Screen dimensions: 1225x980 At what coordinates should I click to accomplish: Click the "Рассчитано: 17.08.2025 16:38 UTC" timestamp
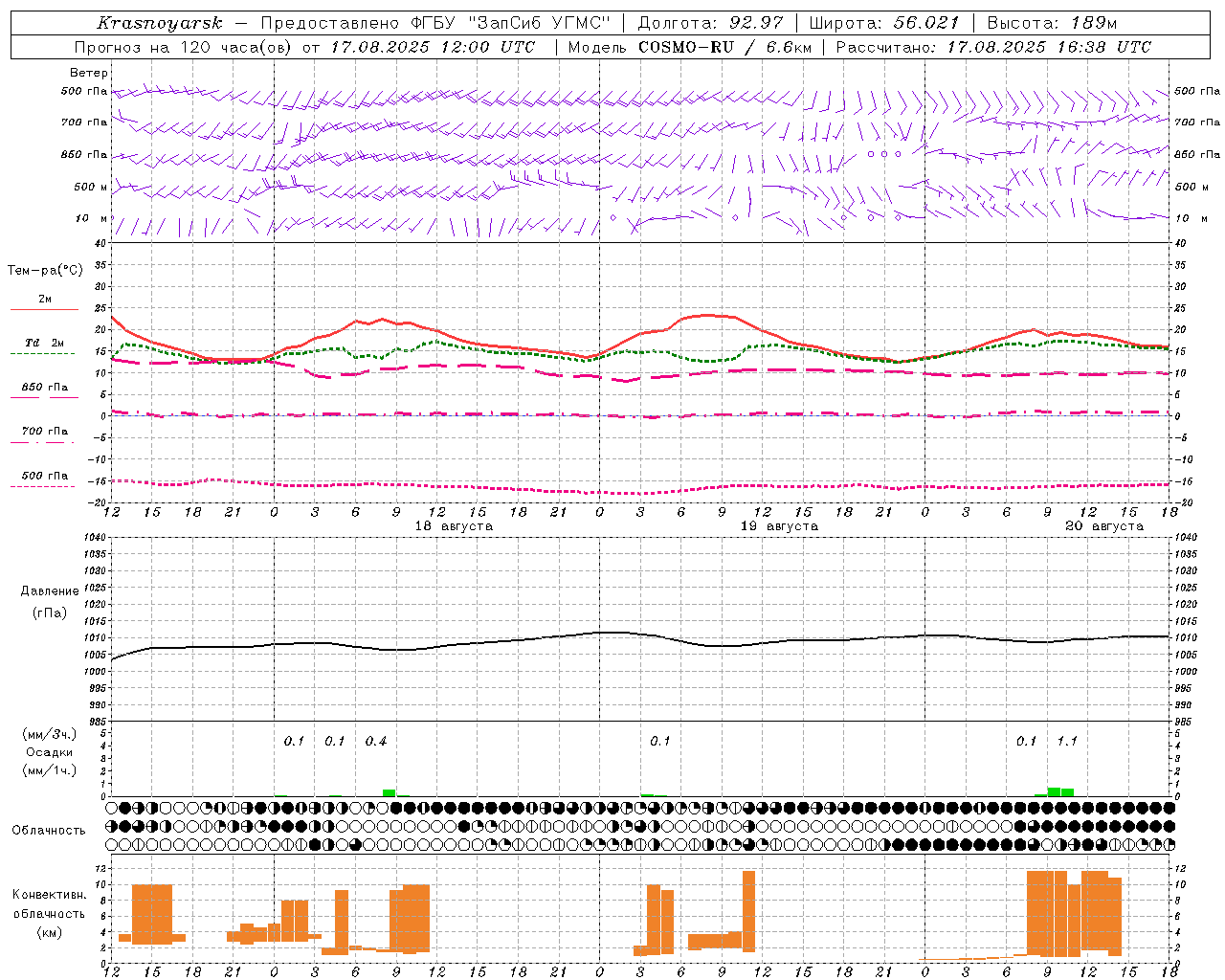pos(993,47)
